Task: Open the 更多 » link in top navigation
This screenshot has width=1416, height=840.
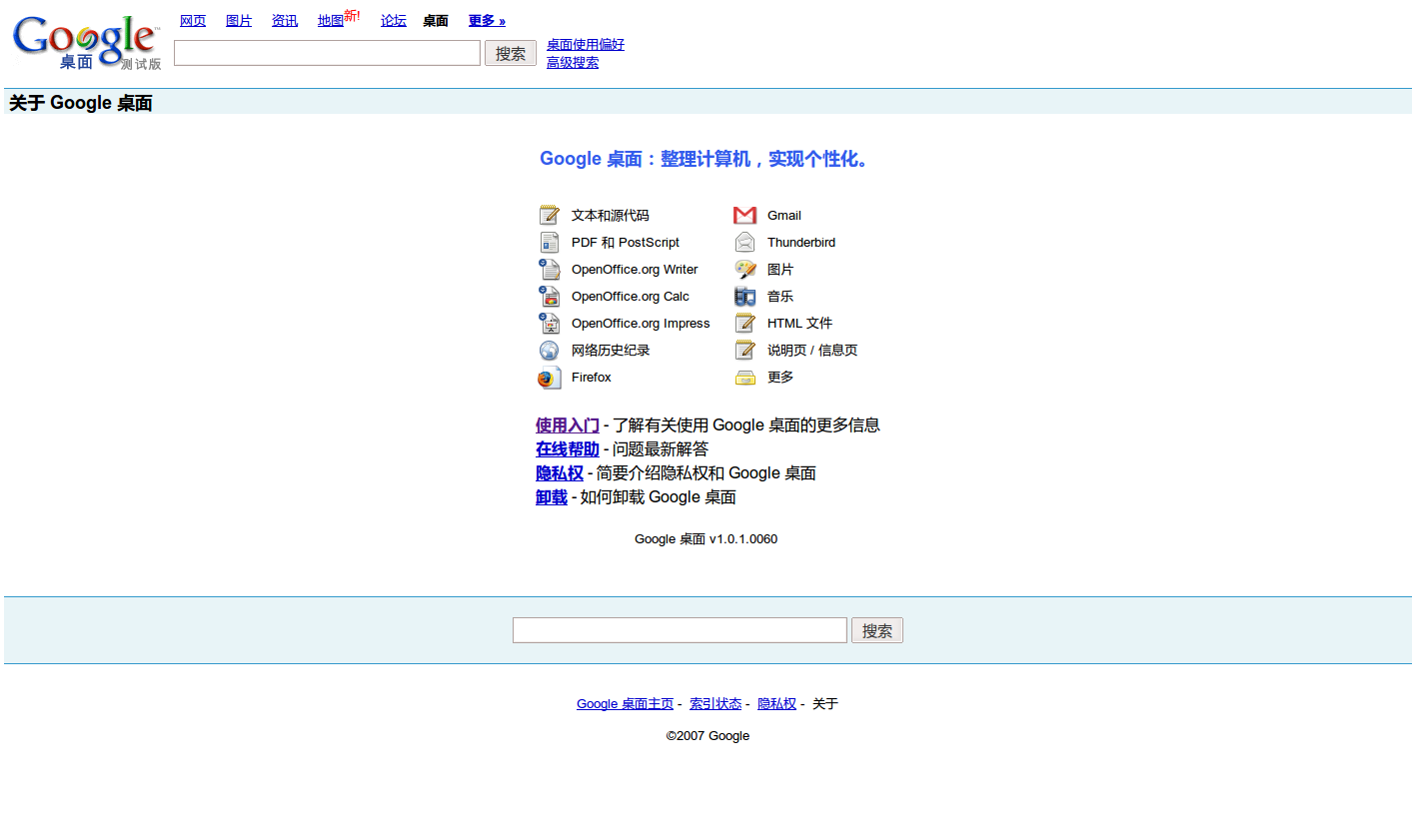Action: [x=487, y=21]
